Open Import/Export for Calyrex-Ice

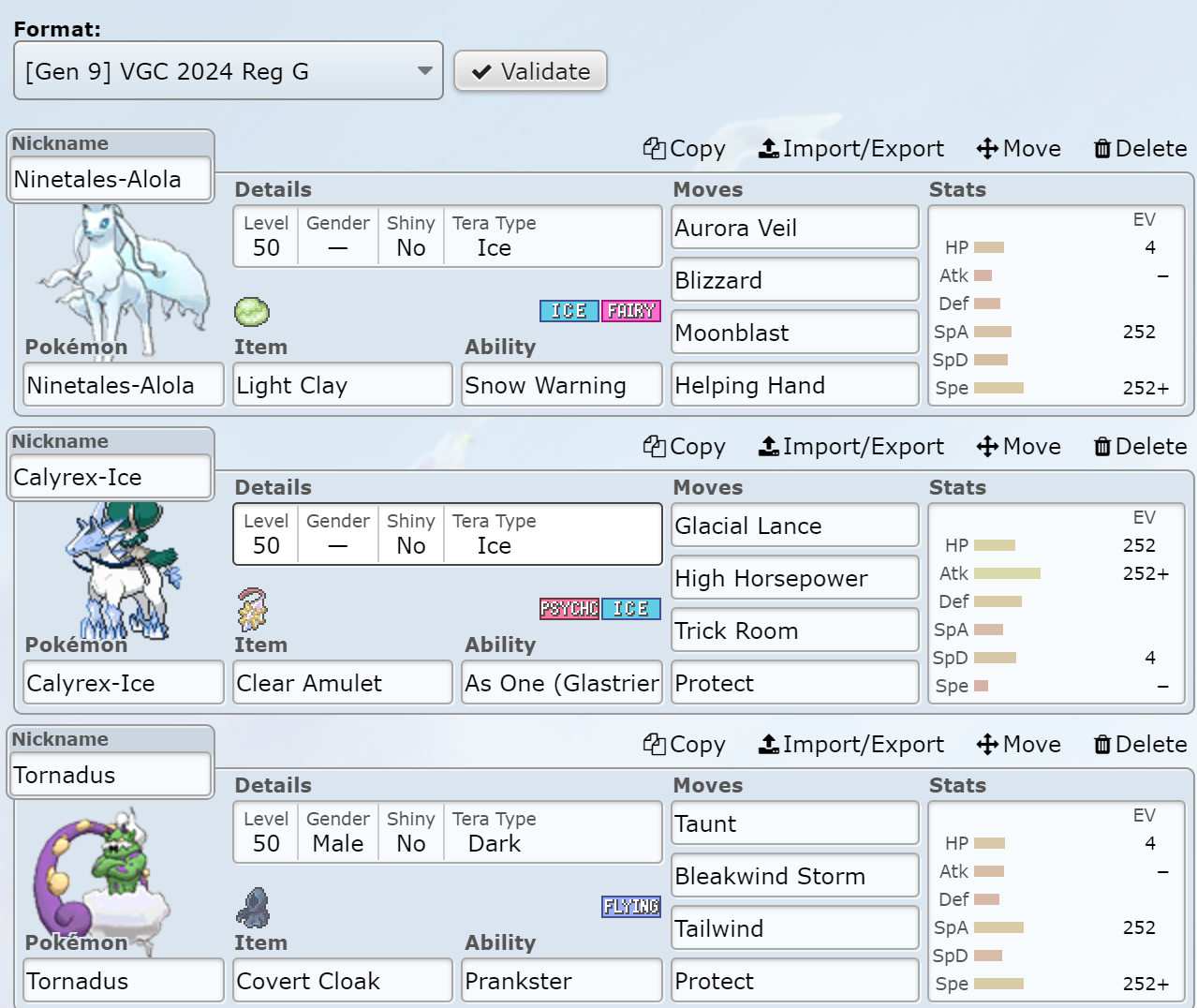pos(851,447)
